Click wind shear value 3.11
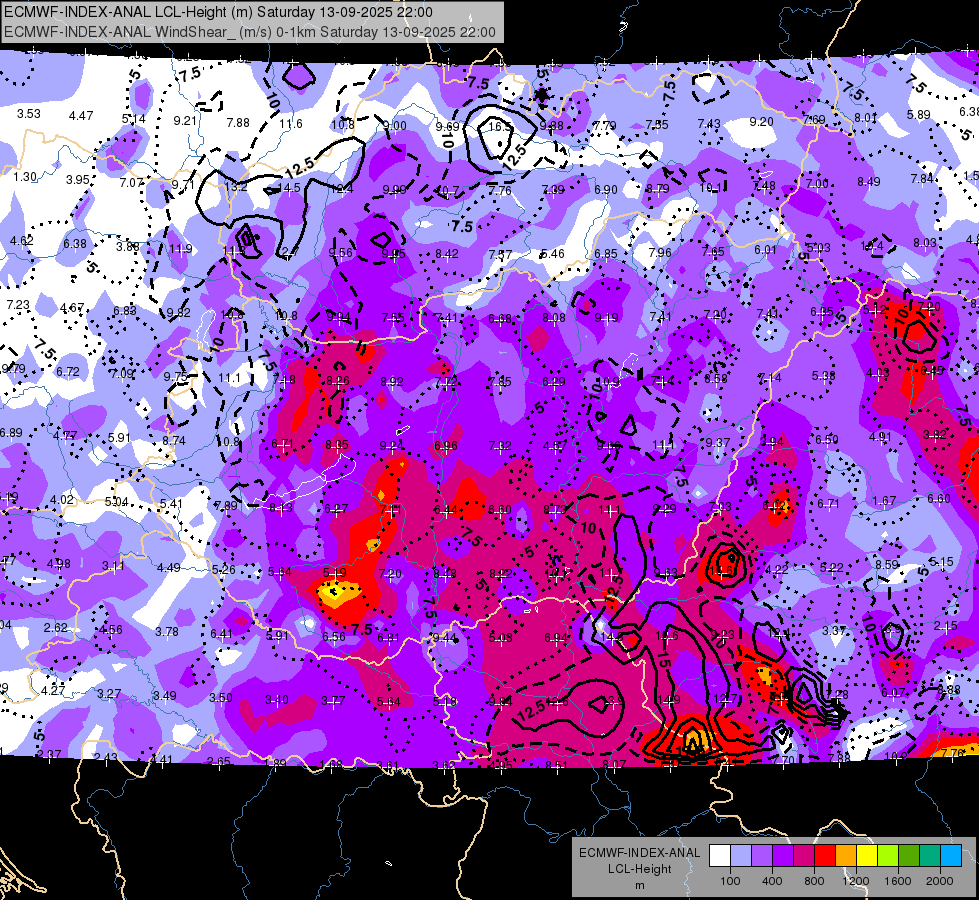Viewport: 979px width, 900px height. (114, 566)
